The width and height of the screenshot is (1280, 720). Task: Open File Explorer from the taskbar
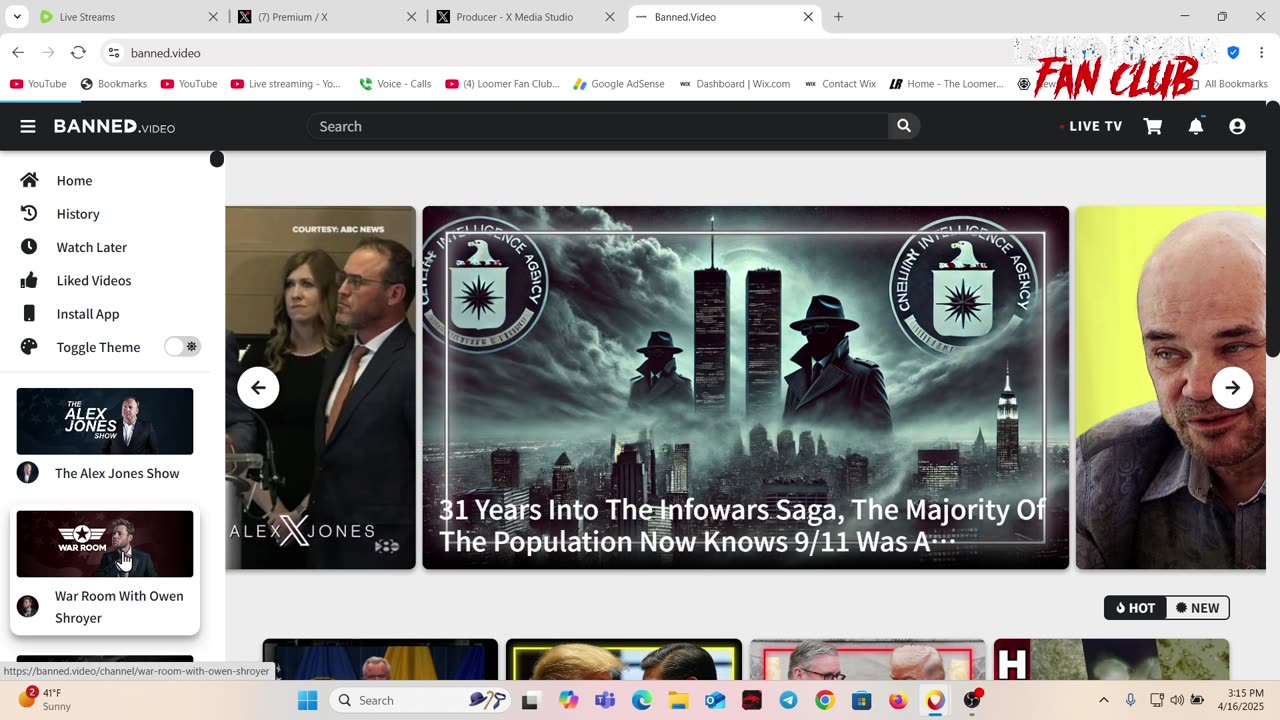[x=678, y=700]
